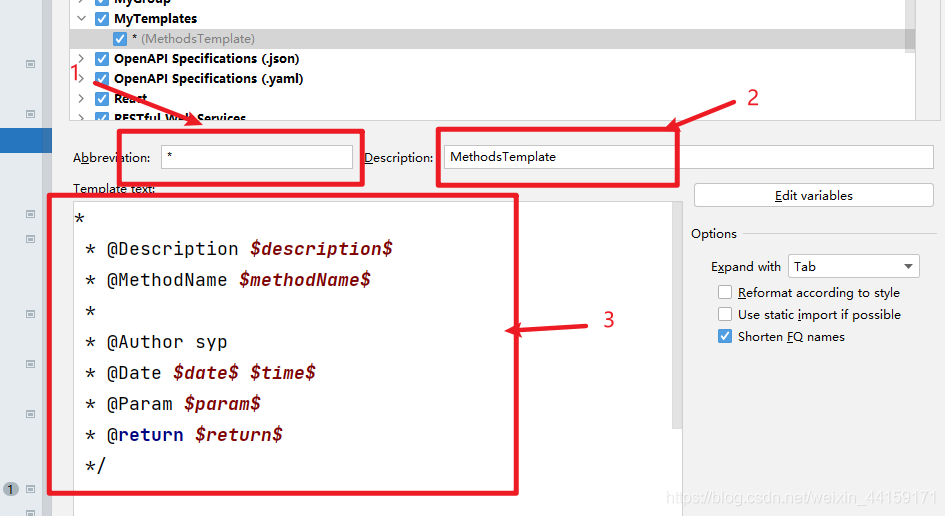Focus the Abbreviation input field
The width and height of the screenshot is (945, 516).
(257, 157)
